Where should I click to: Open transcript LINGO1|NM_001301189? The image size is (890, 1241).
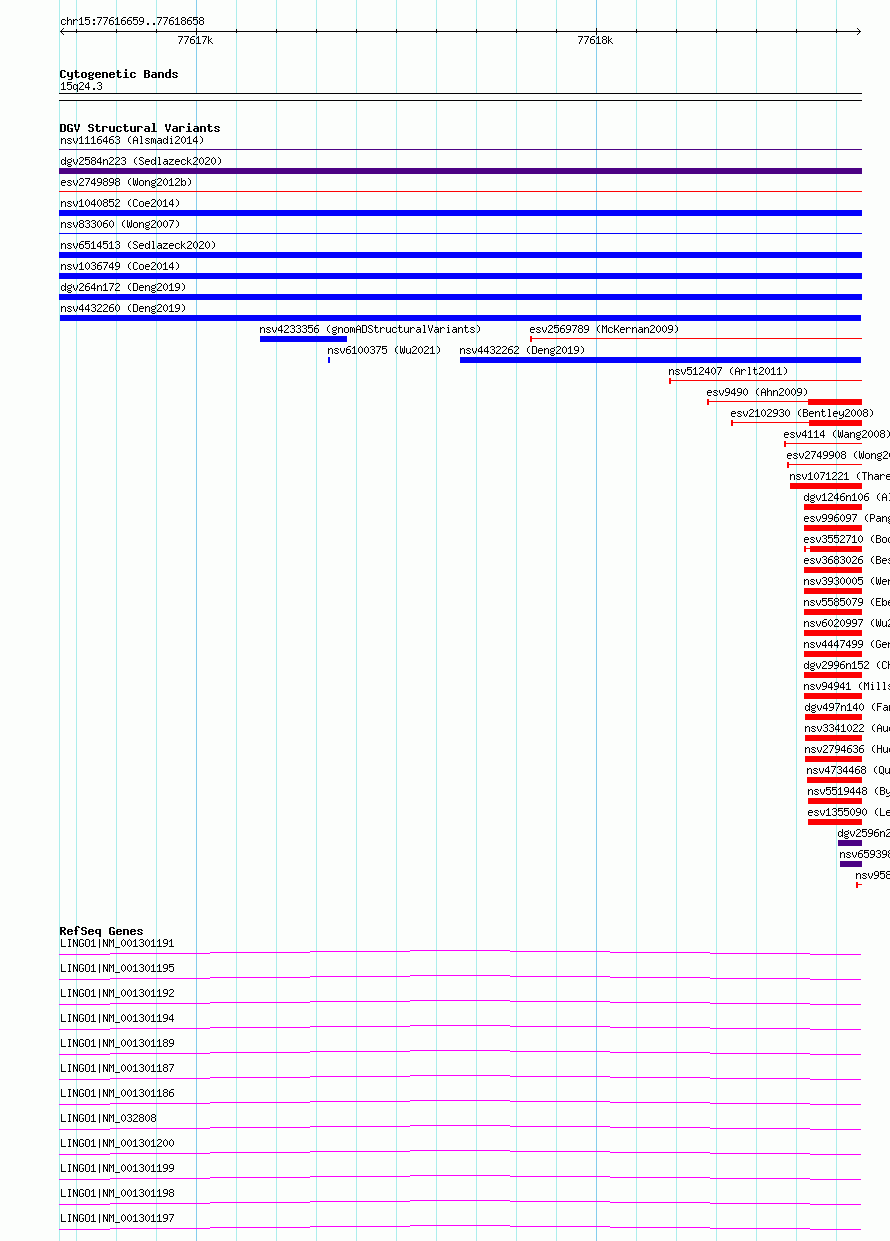[117, 1044]
